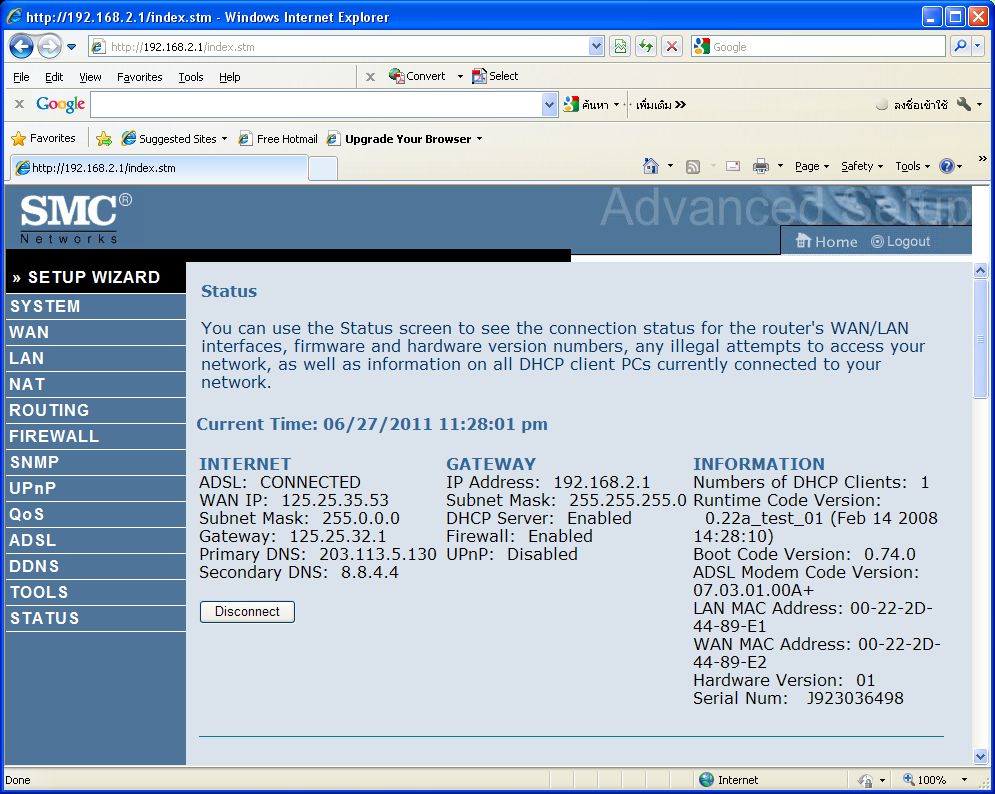Click the Logout link in router header
This screenshot has height=794, width=995.
coord(900,241)
